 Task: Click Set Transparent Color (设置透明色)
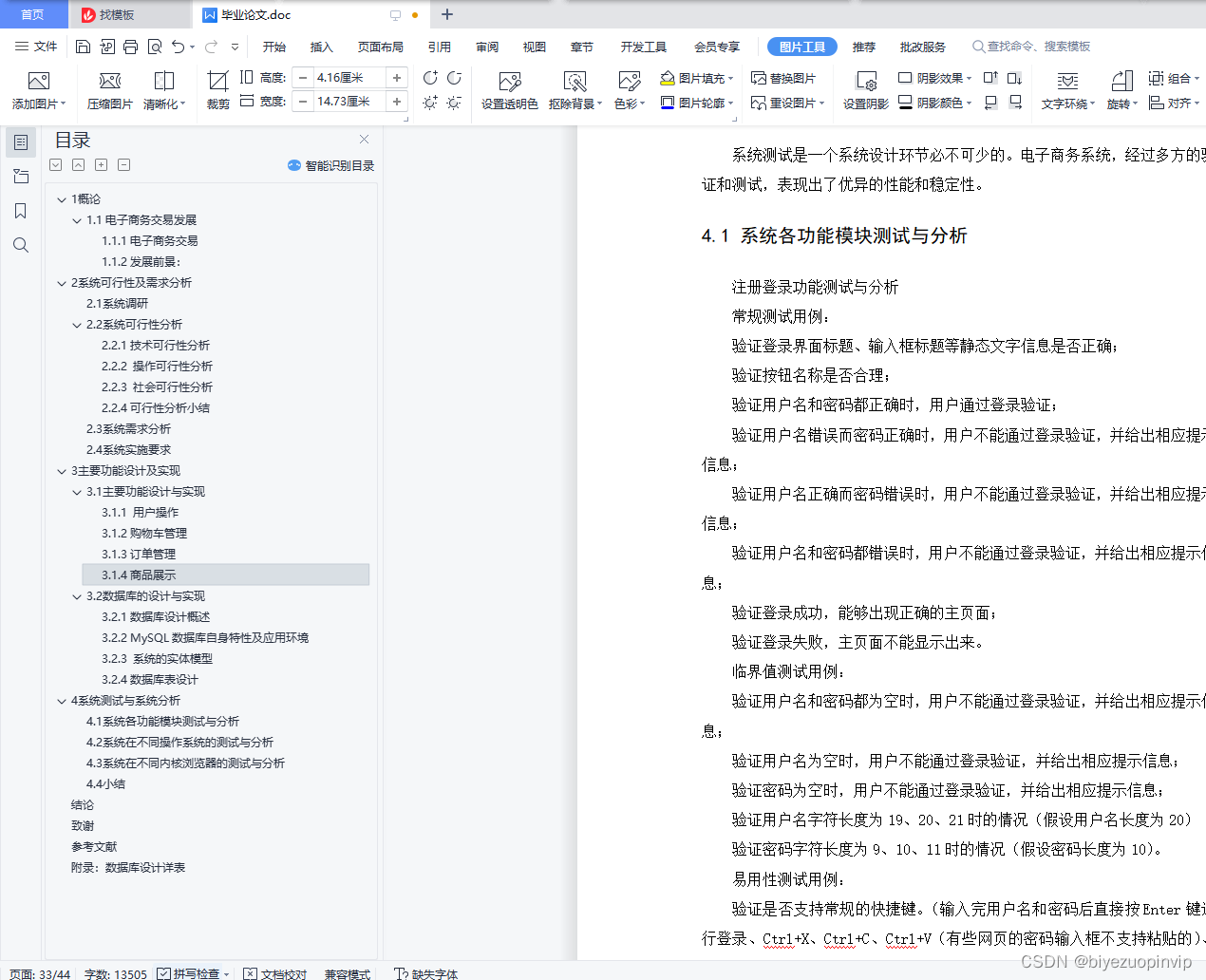[510, 90]
